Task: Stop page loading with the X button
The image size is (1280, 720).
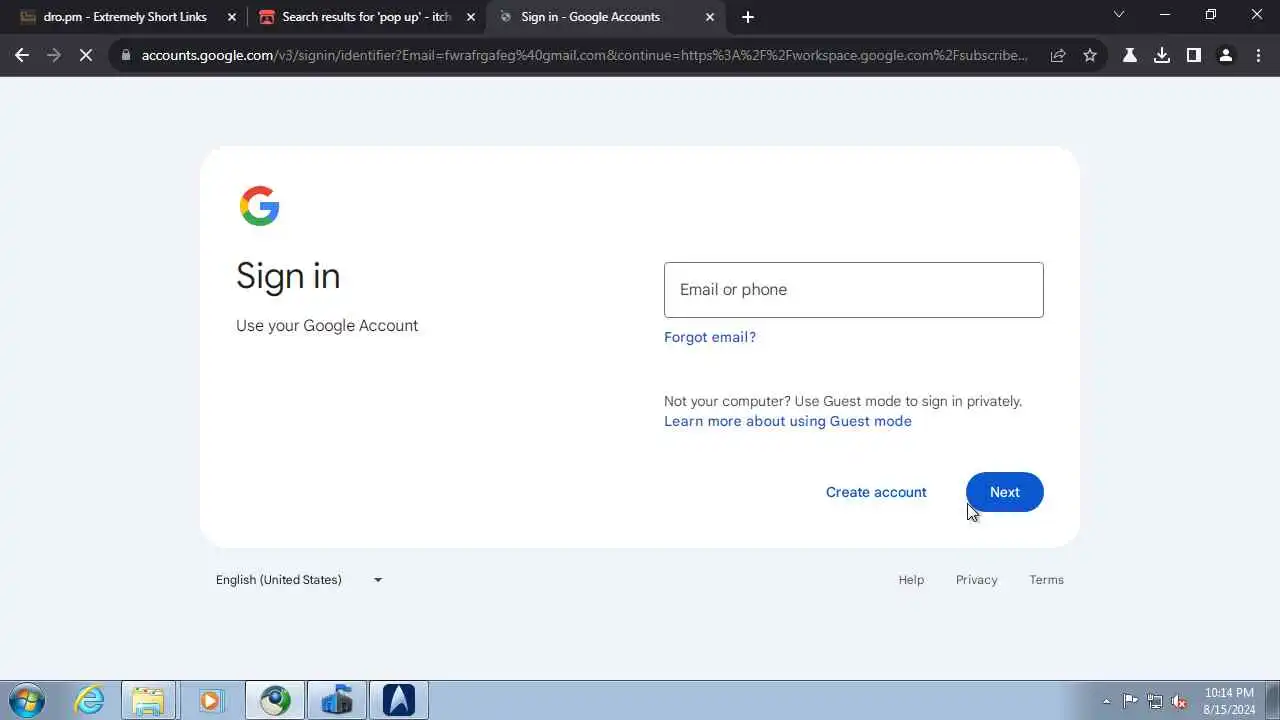Action: 86,56
